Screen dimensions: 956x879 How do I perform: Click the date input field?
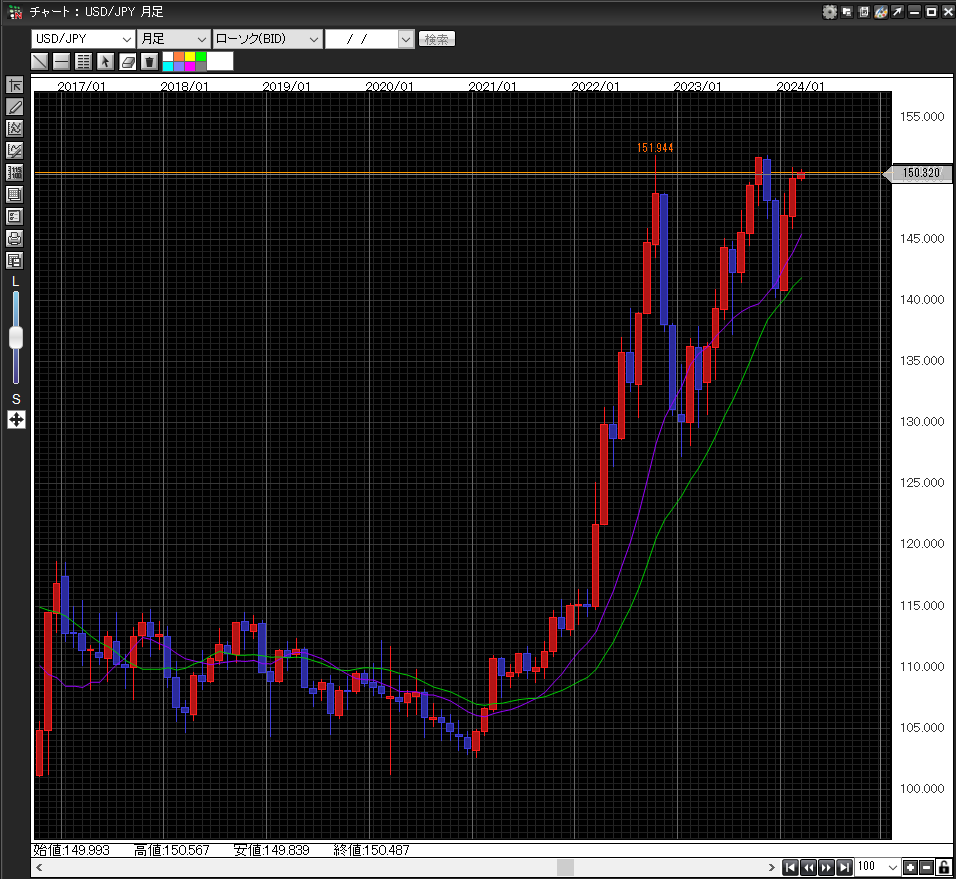(361, 39)
